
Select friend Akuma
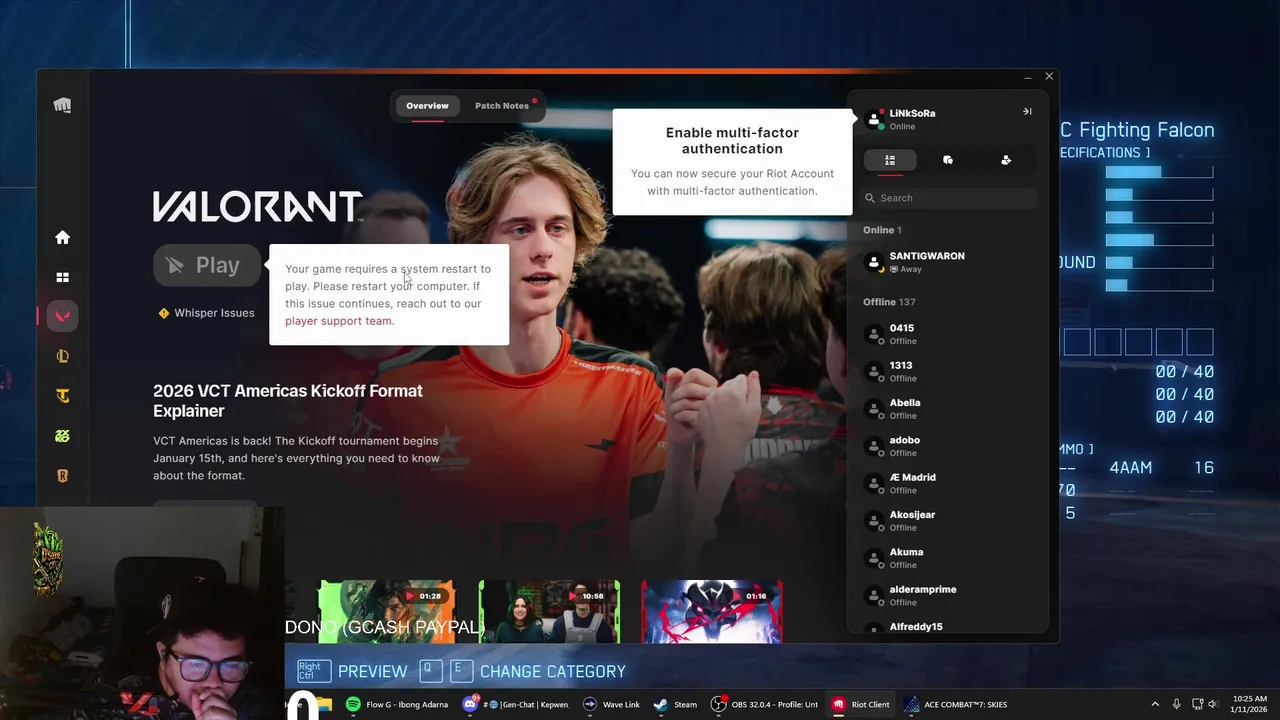pyautogui.click(x=948, y=558)
